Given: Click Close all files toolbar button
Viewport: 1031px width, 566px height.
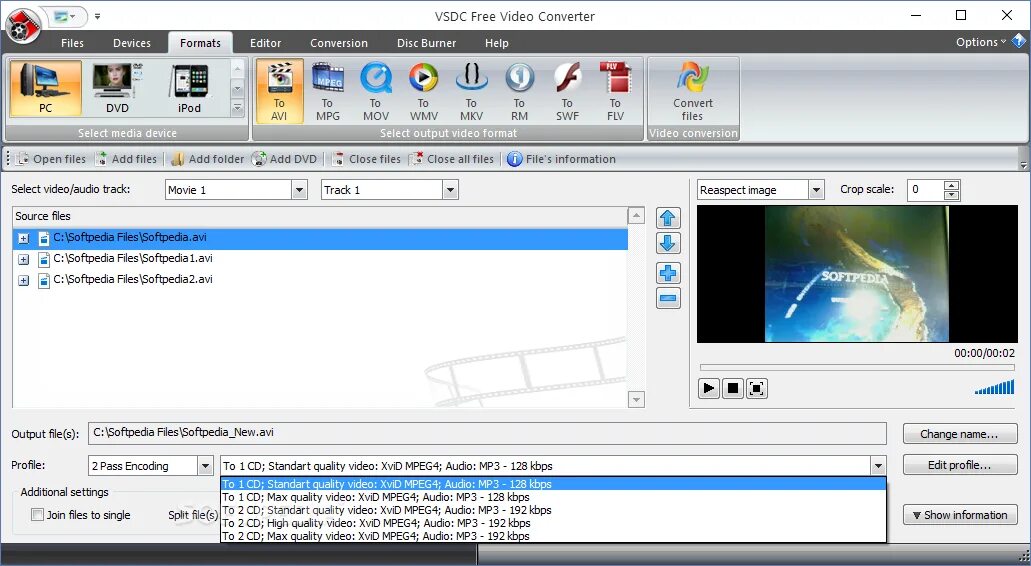Looking at the screenshot, I should tap(451, 159).
